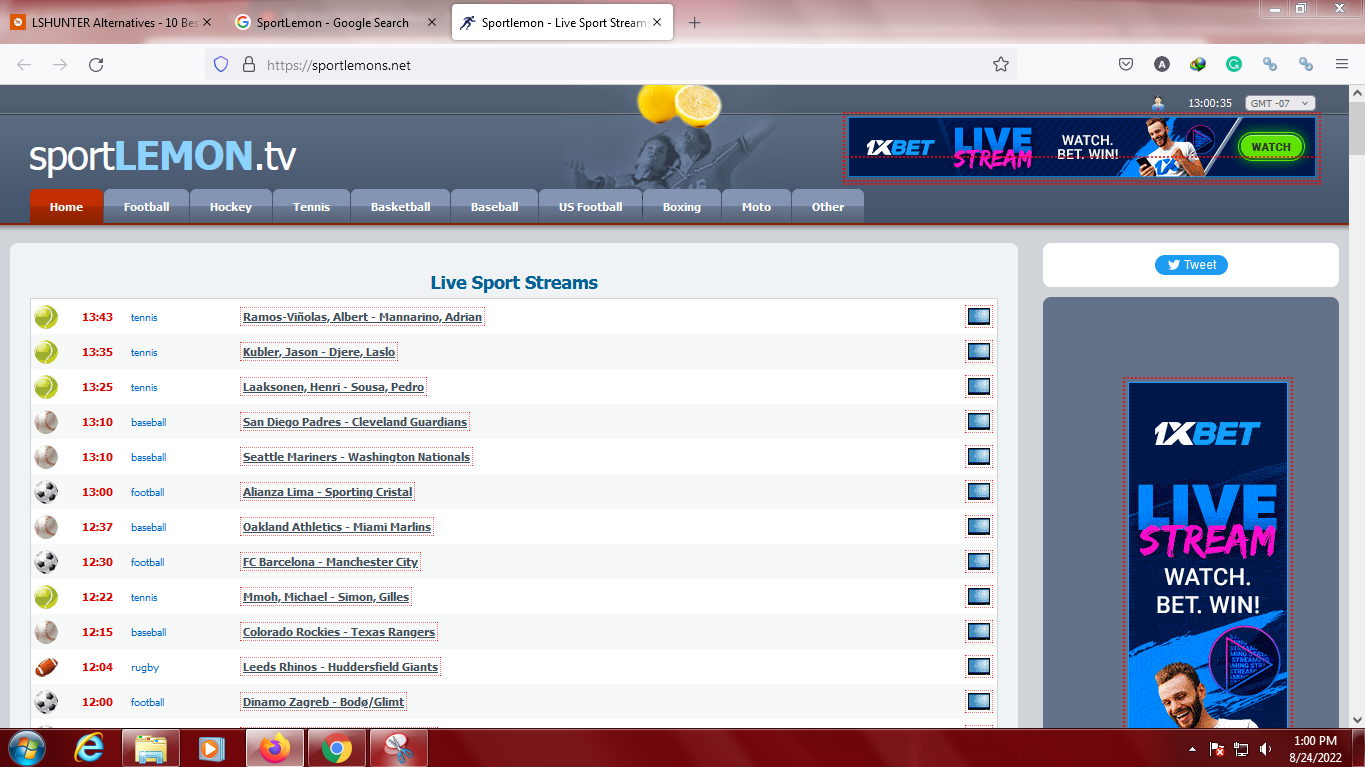Open stream icon for Kubler vs Djere
This screenshot has width=1365, height=767.
(979, 352)
